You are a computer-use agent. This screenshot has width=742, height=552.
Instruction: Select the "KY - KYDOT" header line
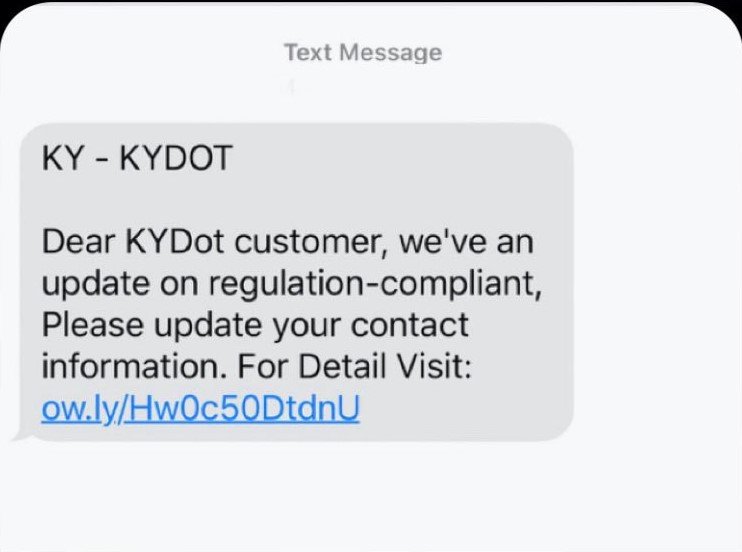click(x=137, y=158)
